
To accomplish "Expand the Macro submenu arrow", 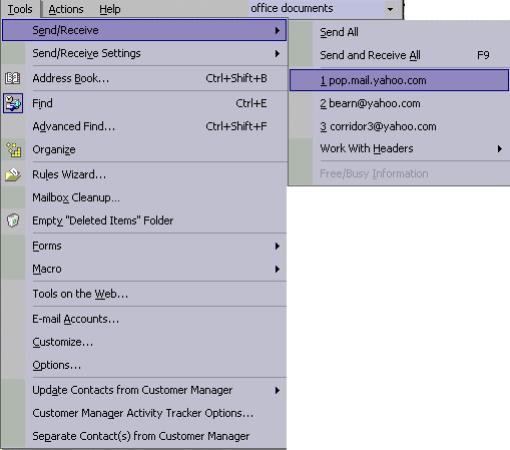I will (277, 269).
